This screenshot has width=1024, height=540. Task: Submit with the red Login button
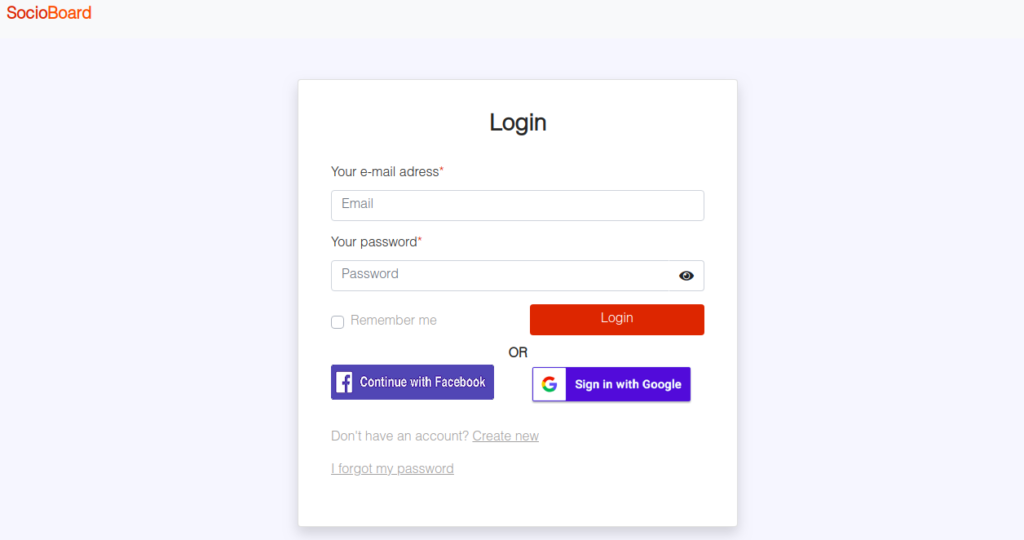tap(616, 319)
